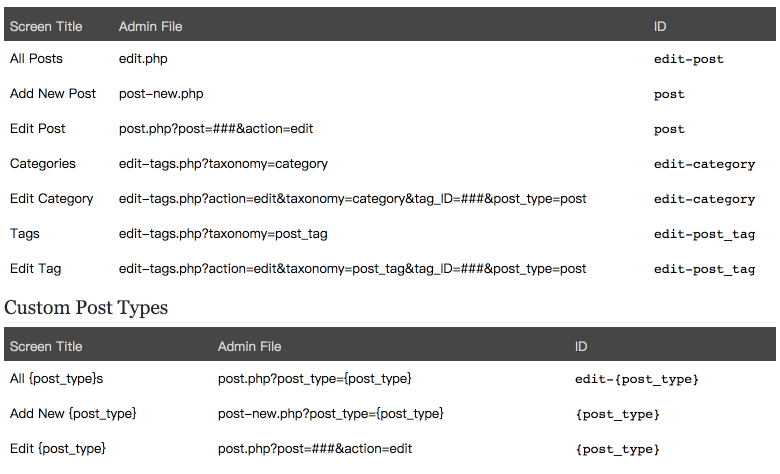
Task: Click the "Custom Post Types" section heading
Action: (86, 307)
